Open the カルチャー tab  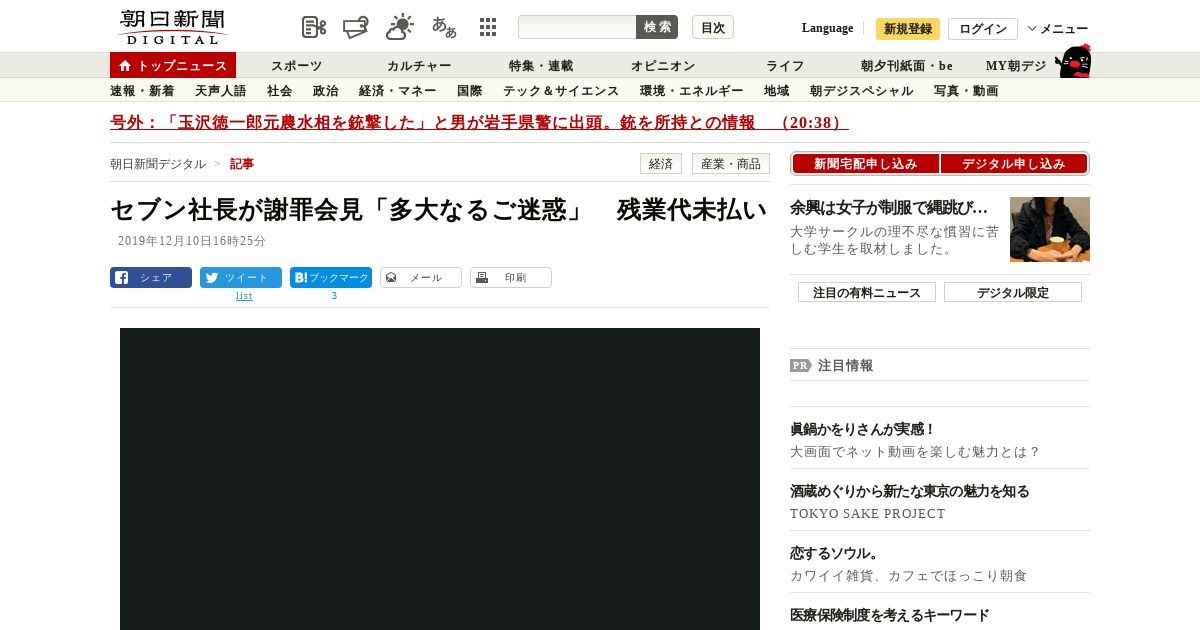coord(419,66)
